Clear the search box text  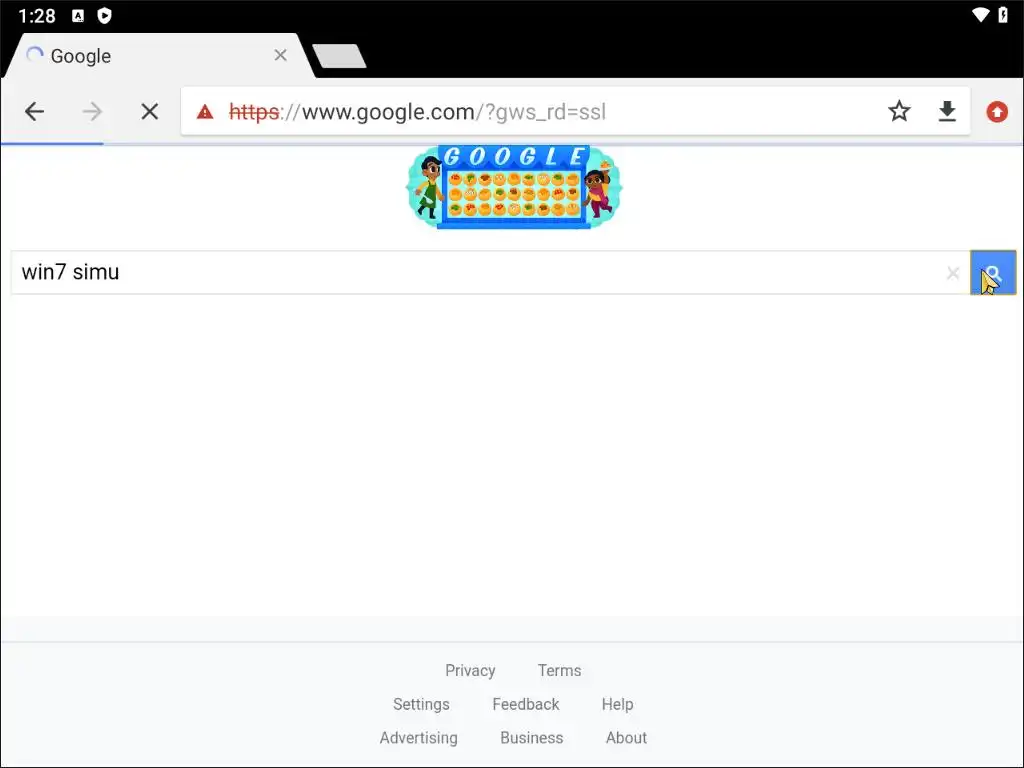[x=953, y=273]
